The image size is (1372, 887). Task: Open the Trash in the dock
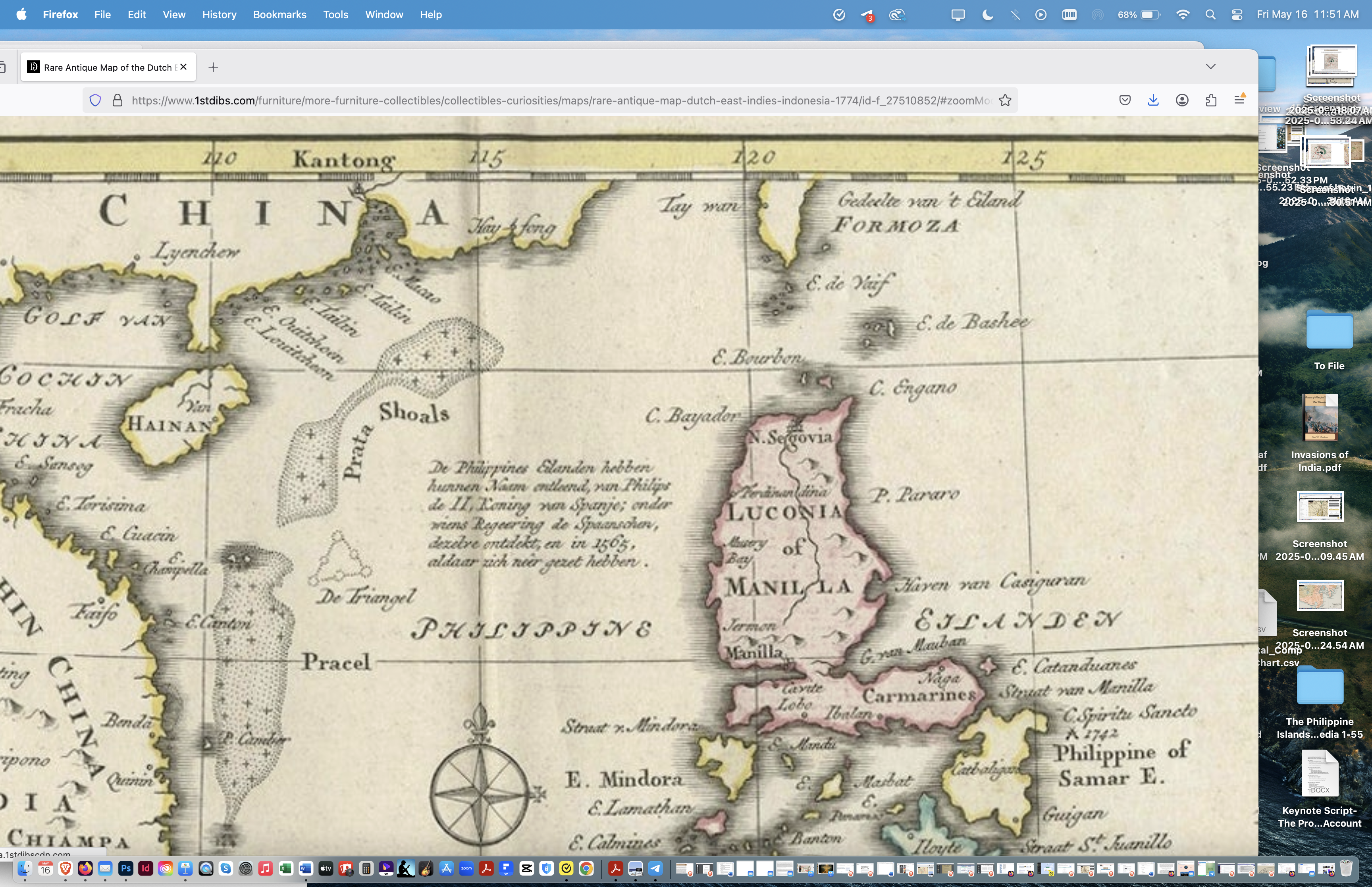click(1346, 868)
